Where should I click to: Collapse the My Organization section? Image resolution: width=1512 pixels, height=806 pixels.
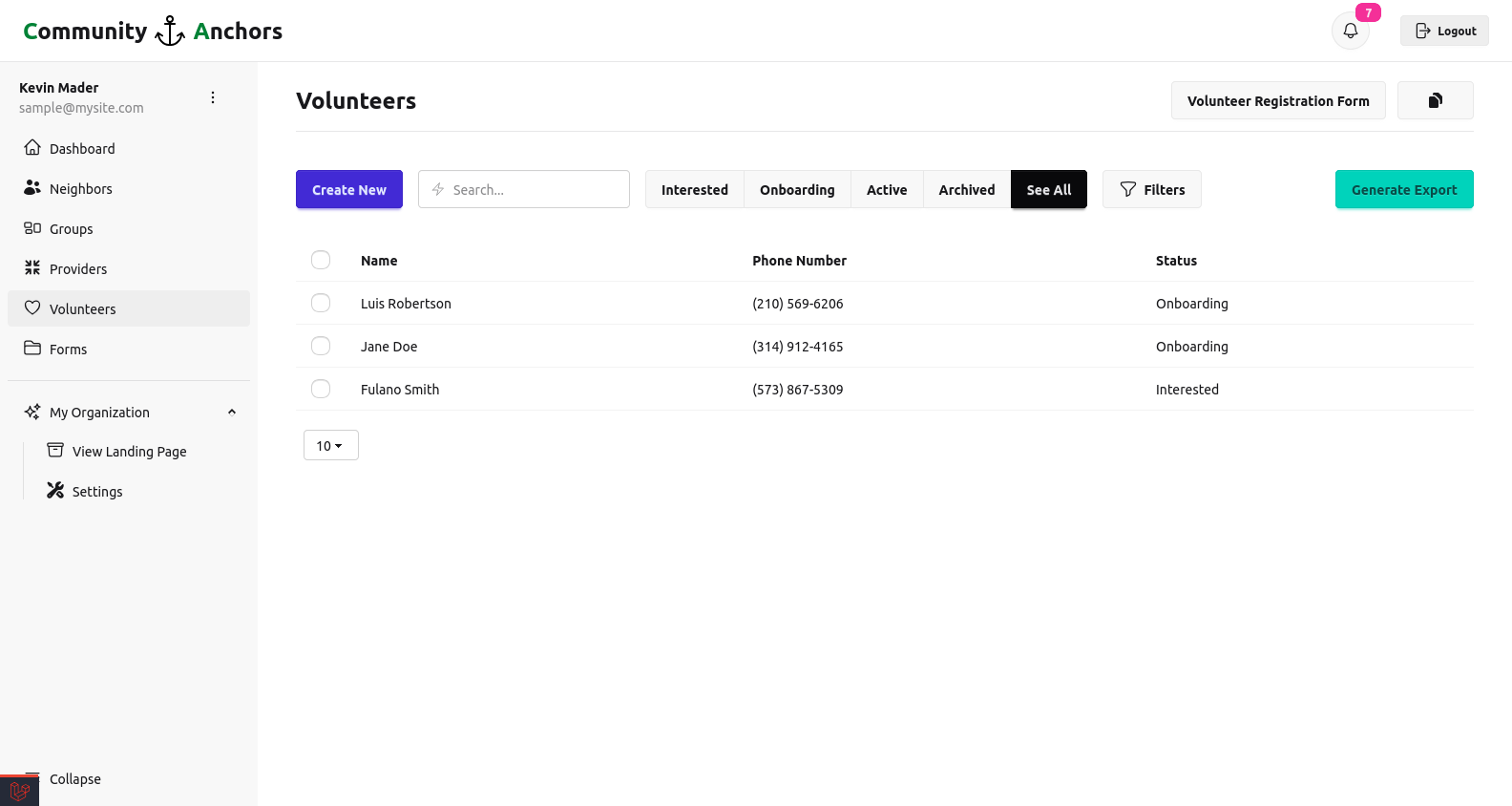click(231, 413)
